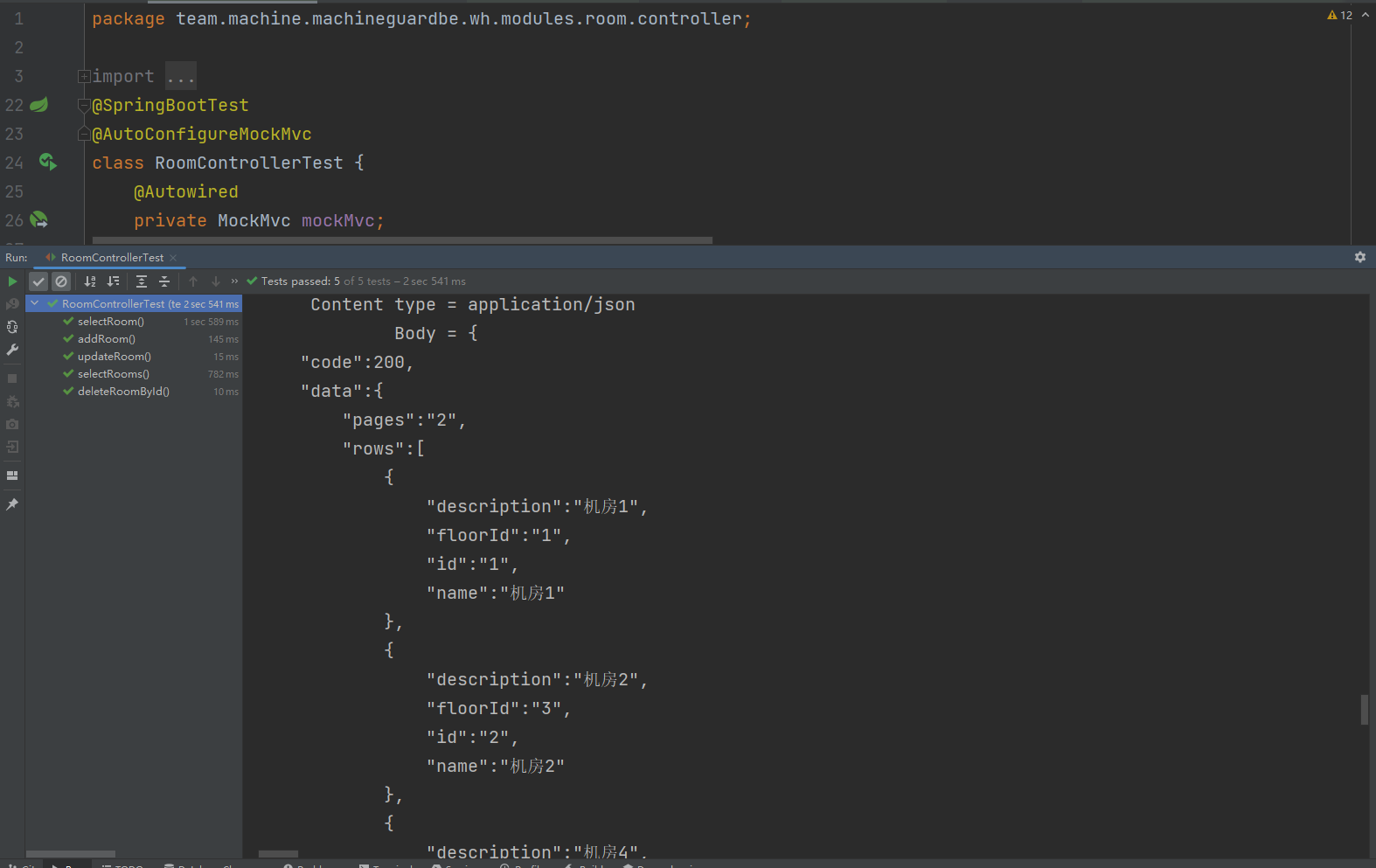This screenshot has height=868, width=1376.
Task: Click the "name":"机房1" console line
Action: coord(496,594)
